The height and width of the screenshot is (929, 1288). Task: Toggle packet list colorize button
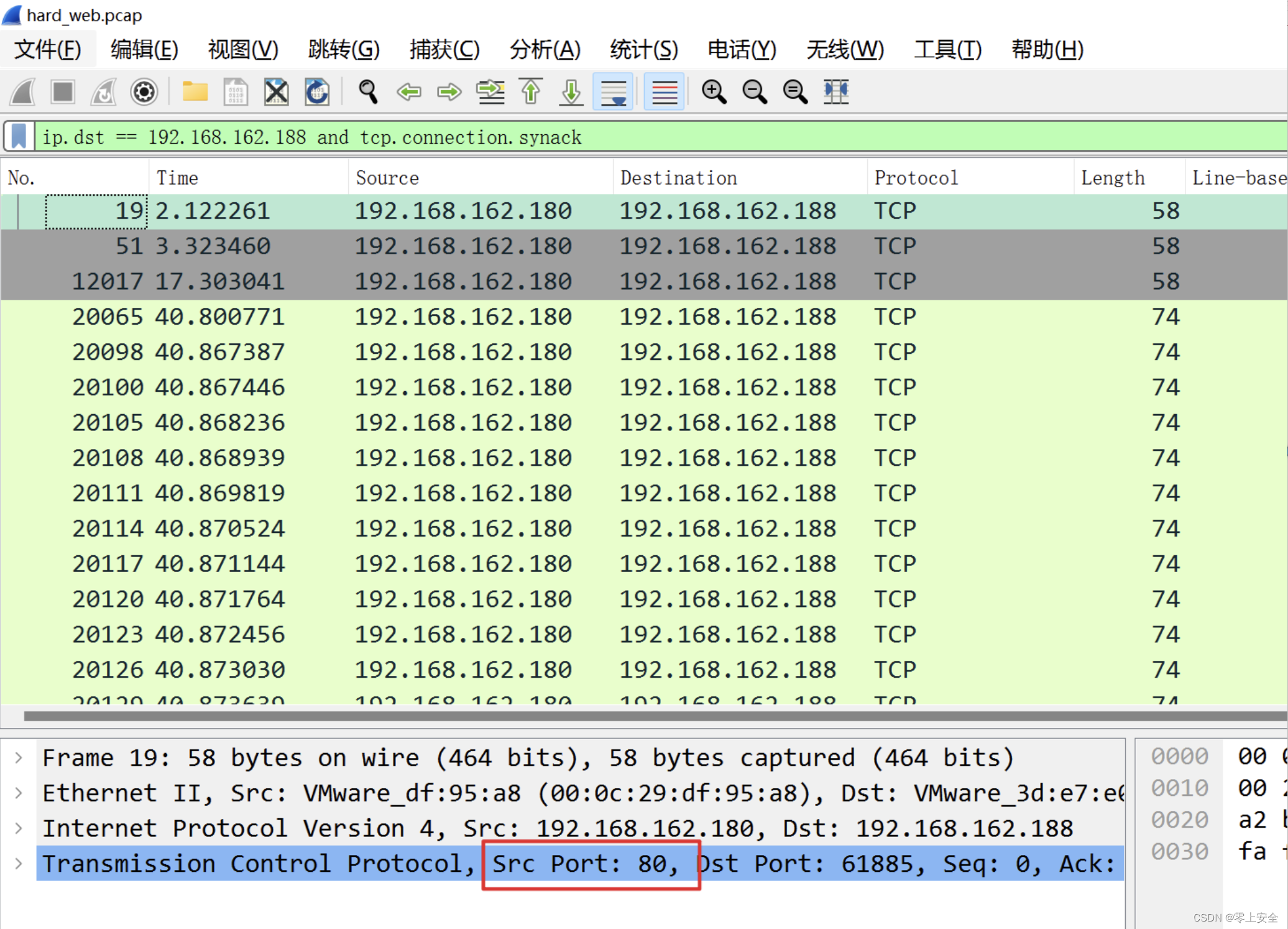pyautogui.click(x=664, y=92)
